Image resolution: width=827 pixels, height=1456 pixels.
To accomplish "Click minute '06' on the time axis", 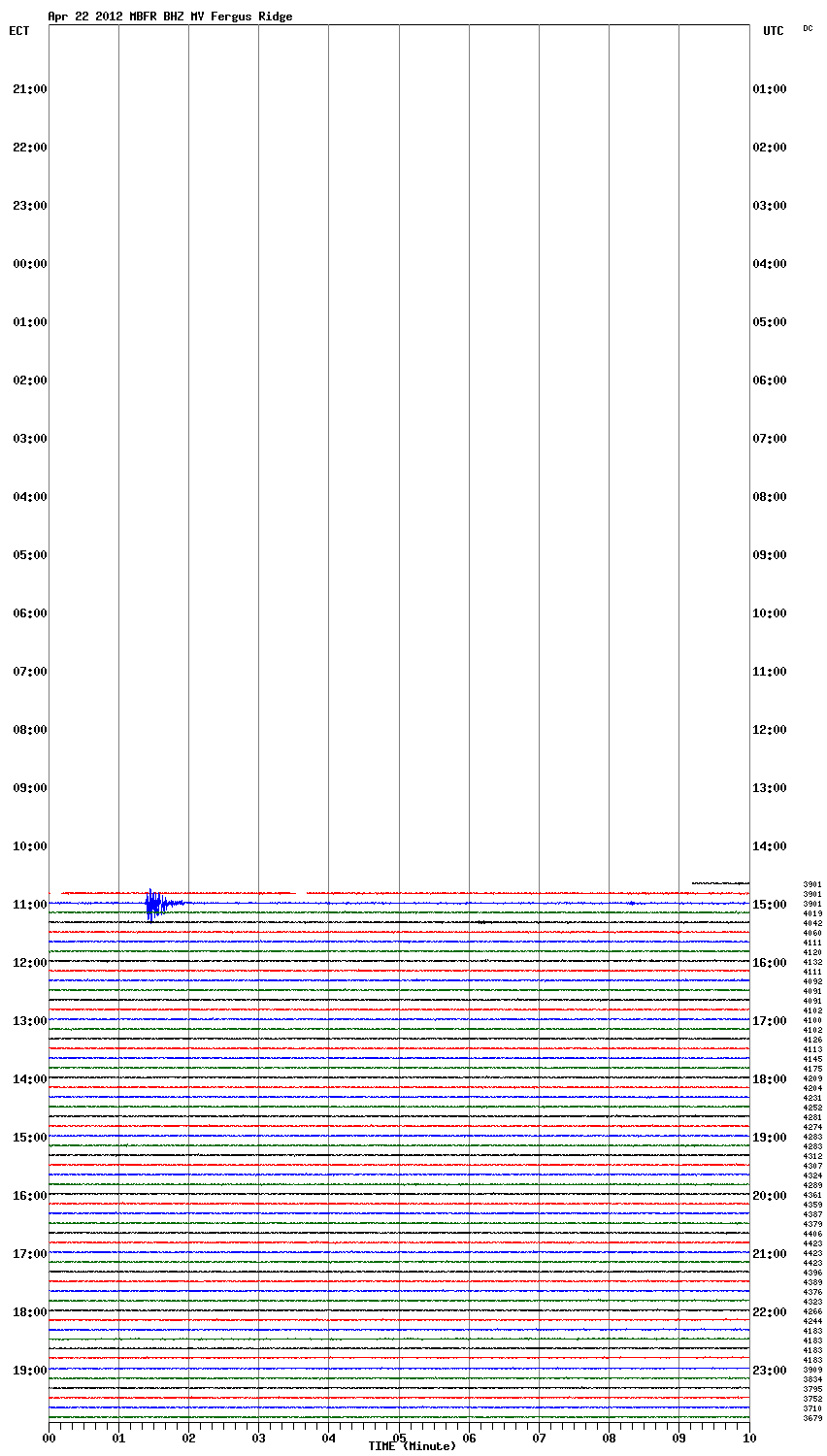I will [469, 1439].
